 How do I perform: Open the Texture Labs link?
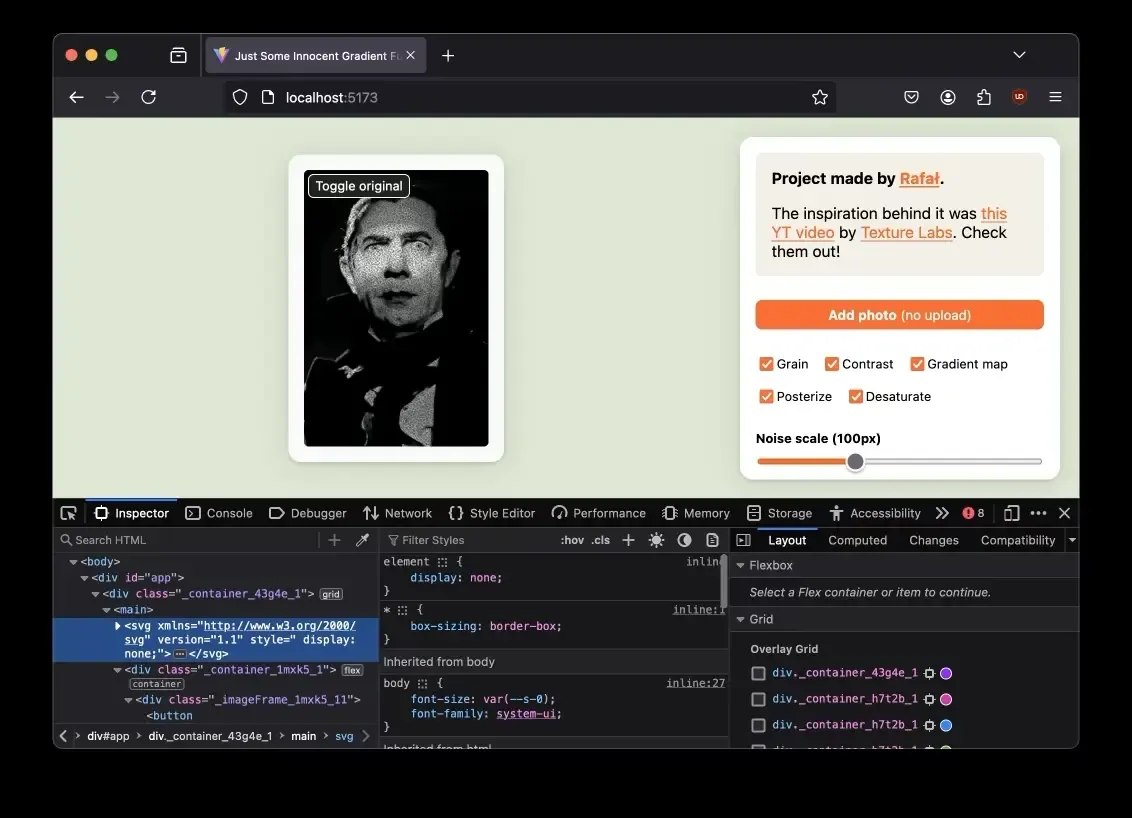(x=906, y=232)
